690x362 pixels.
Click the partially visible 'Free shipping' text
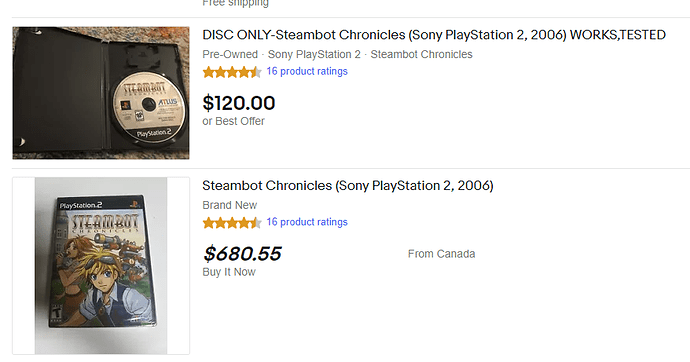(235, 3)
